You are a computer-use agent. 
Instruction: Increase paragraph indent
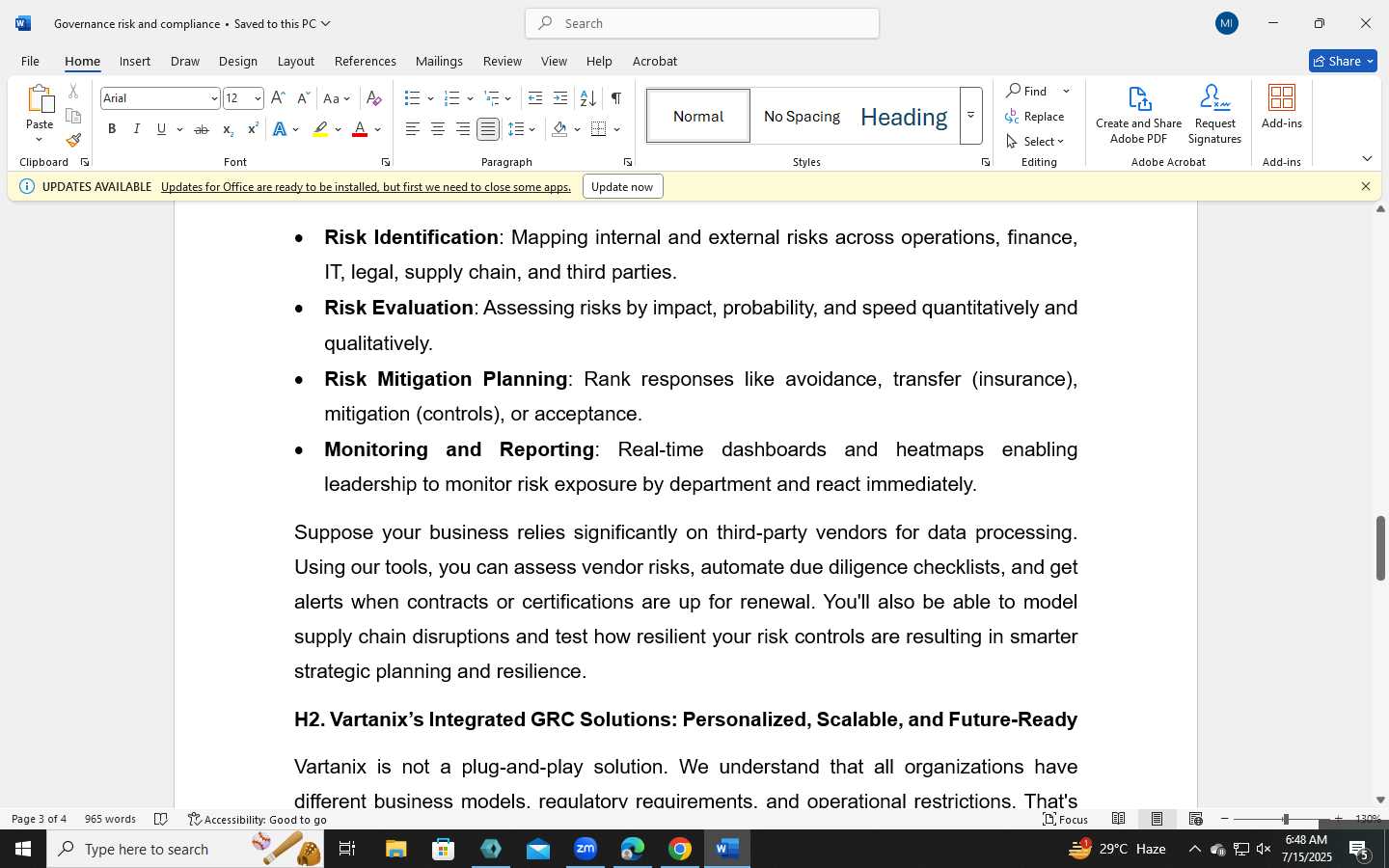[560, 98]
